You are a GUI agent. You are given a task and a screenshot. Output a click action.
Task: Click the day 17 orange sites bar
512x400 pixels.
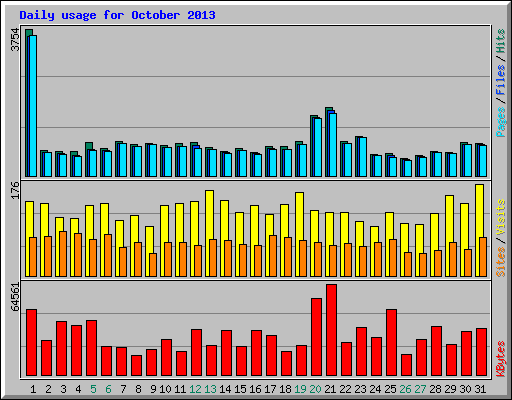pyautogui.click(x=273, y=256)
